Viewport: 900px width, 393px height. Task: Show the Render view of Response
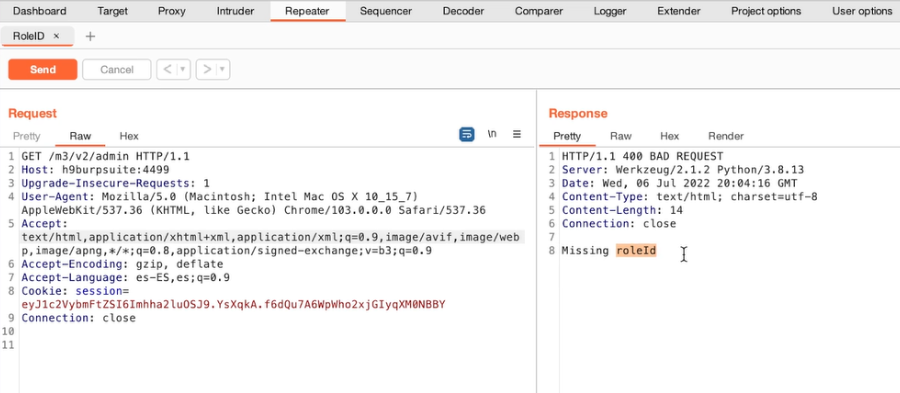coord(726,136)
